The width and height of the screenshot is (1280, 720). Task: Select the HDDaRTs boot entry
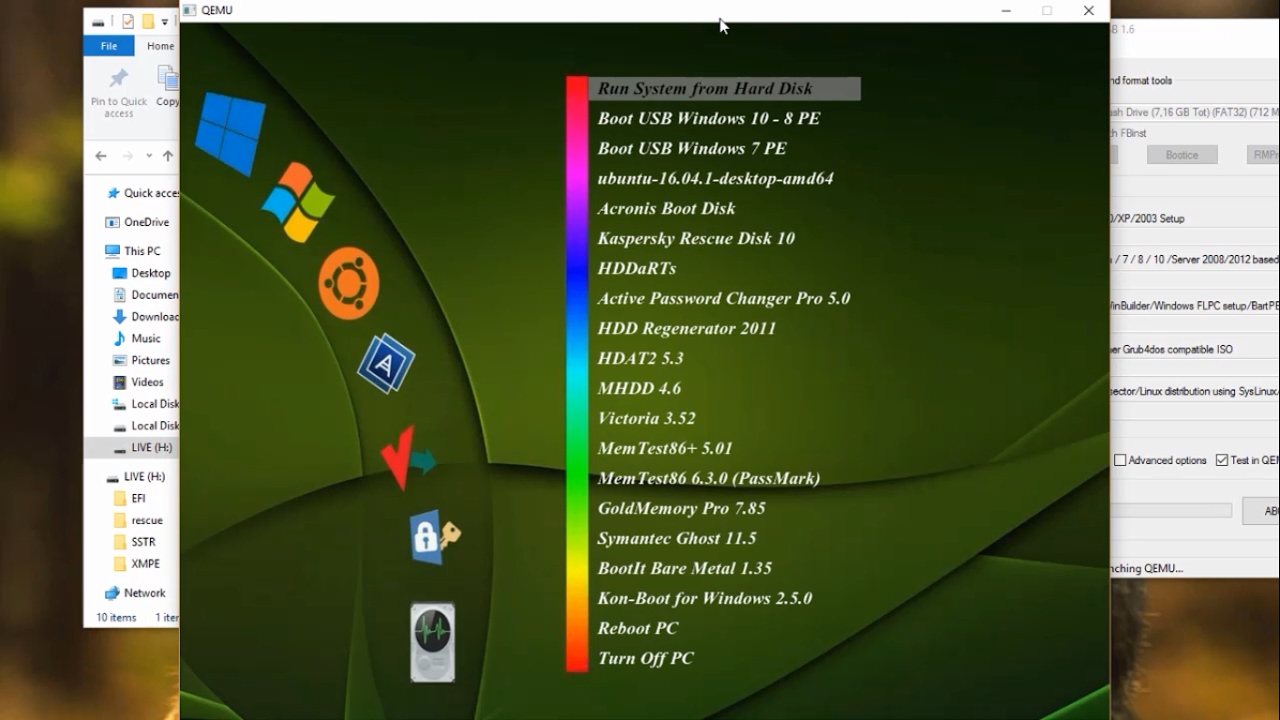pos(637,268)
